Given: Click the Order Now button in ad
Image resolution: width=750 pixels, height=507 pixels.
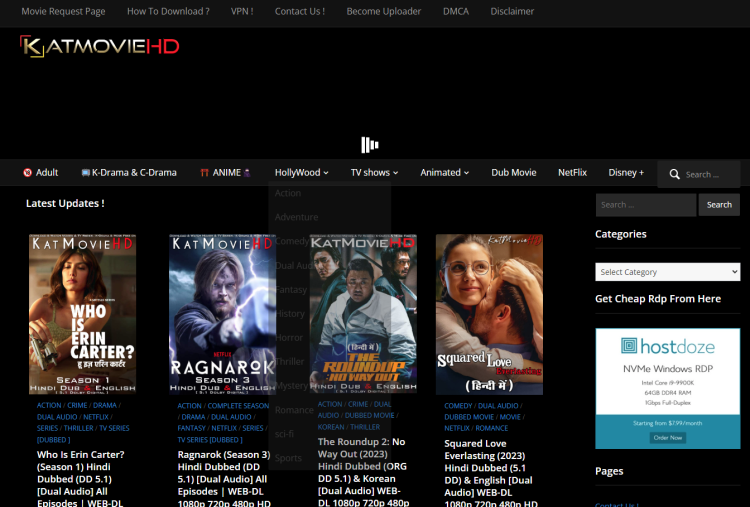Looking at the screenshot, I should (x=667, y=437).
